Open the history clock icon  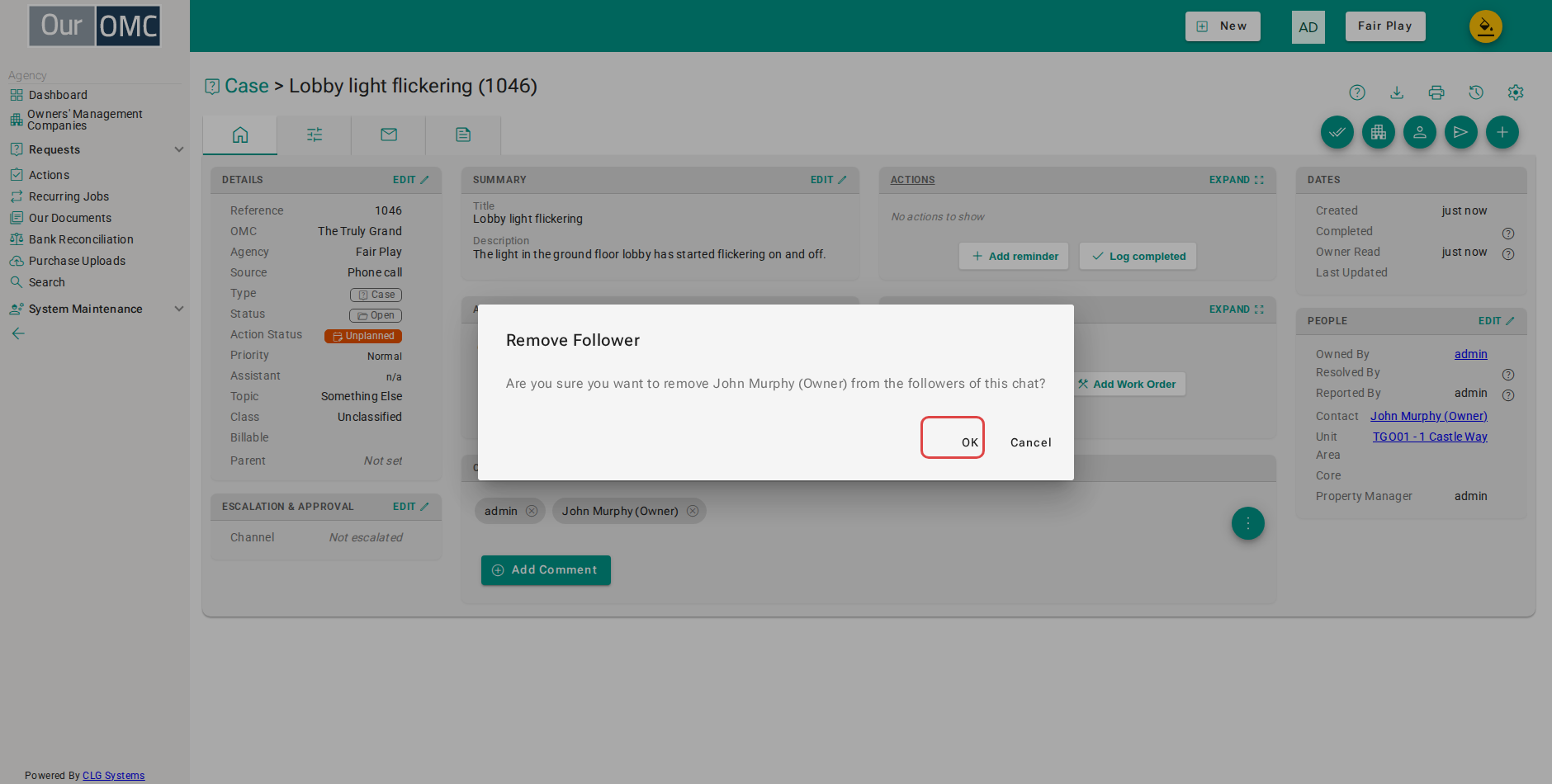coord(1476,92)
